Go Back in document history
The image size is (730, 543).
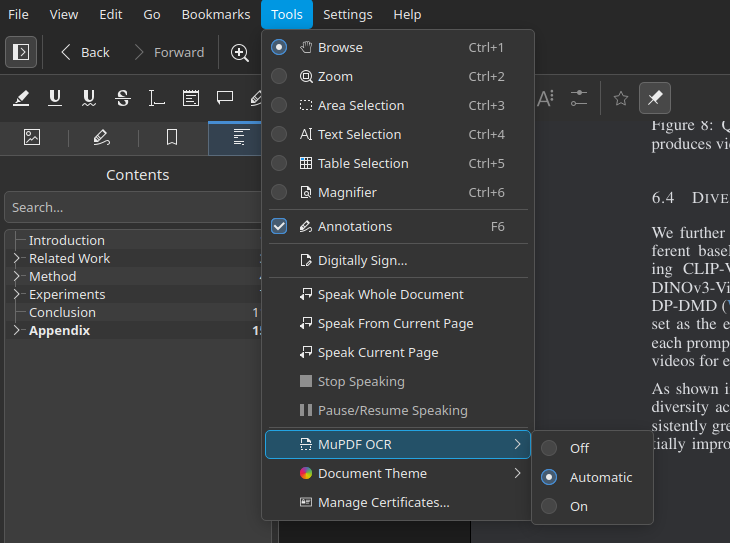coord(86,52)
